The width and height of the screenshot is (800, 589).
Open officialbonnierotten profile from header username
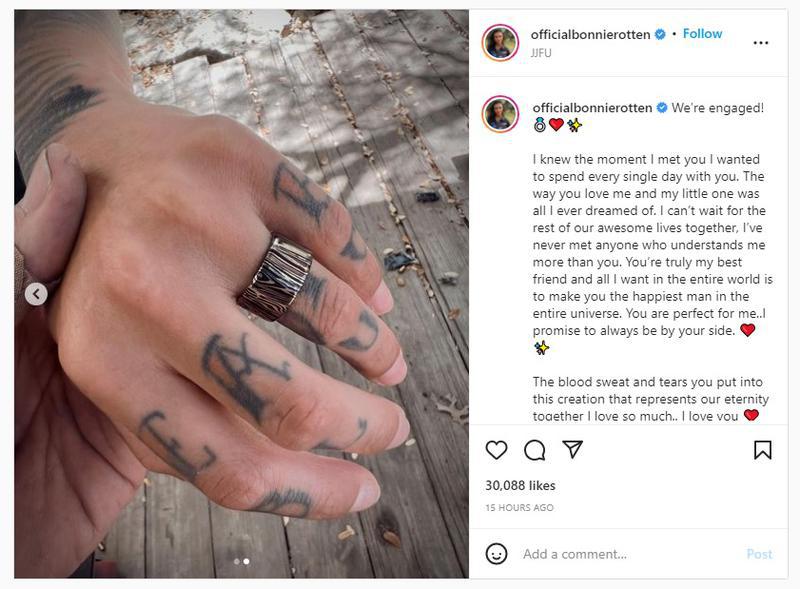pos(590,35)
